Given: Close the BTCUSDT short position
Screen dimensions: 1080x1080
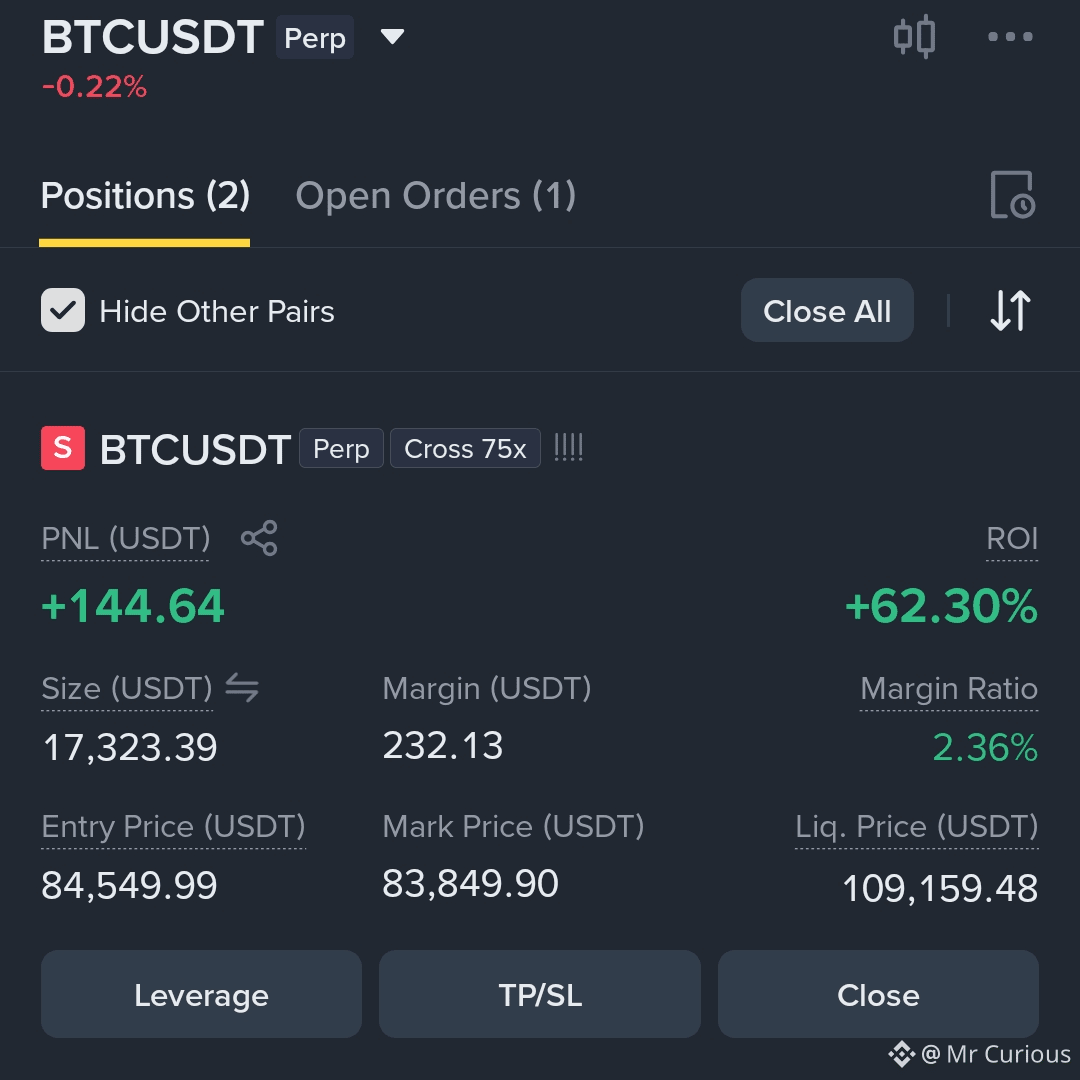Looking at the screenshot, I should coord(878,994).
